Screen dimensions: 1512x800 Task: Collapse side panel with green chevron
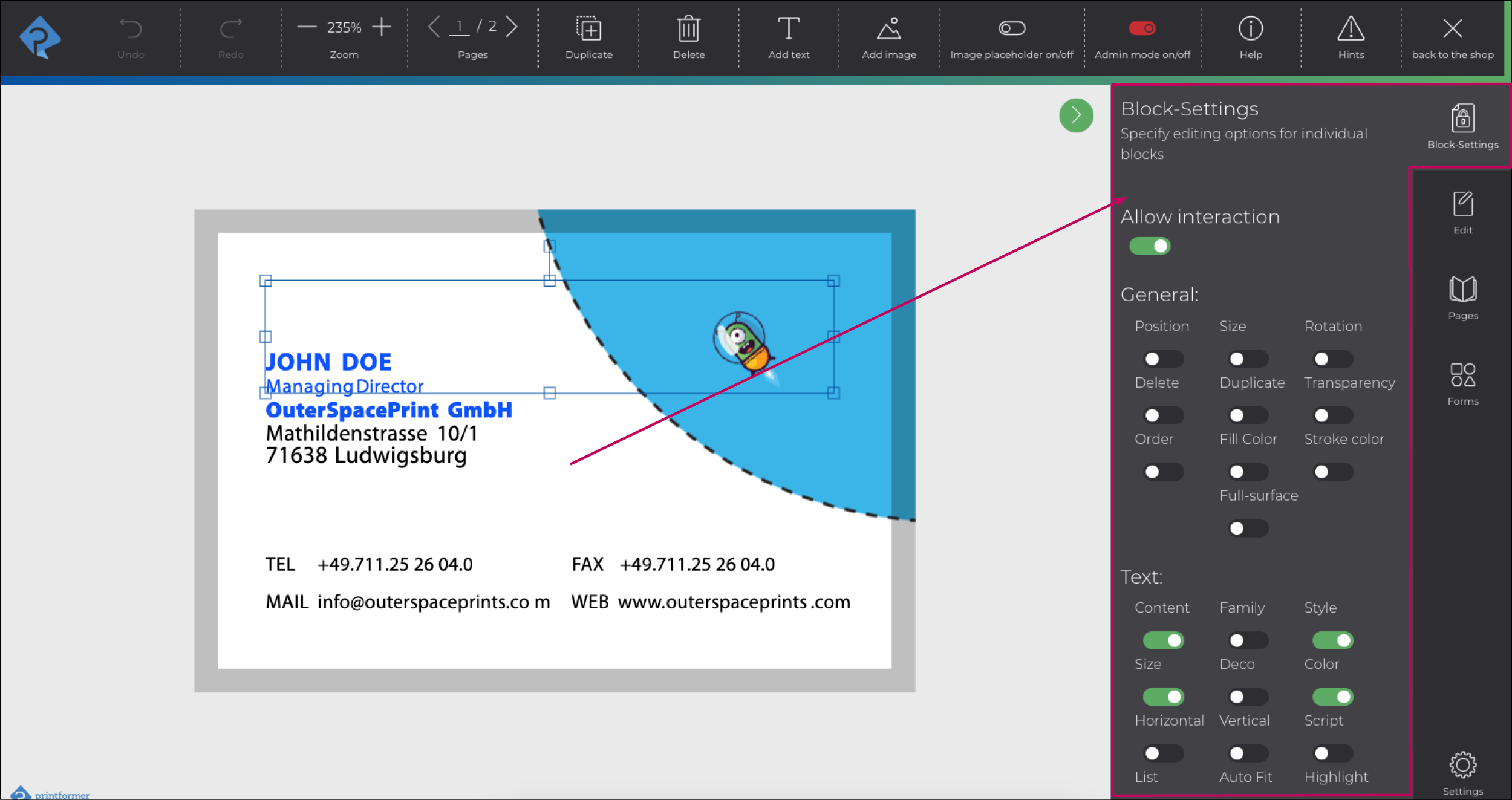tap(1075, 115)
